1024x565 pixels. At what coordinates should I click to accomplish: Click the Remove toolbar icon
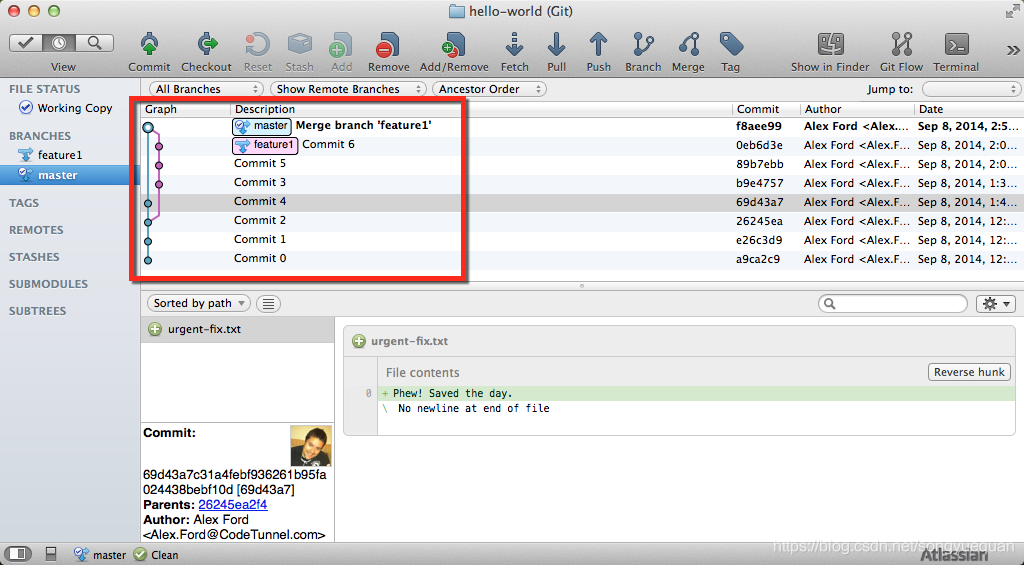[x=388, y=44]
